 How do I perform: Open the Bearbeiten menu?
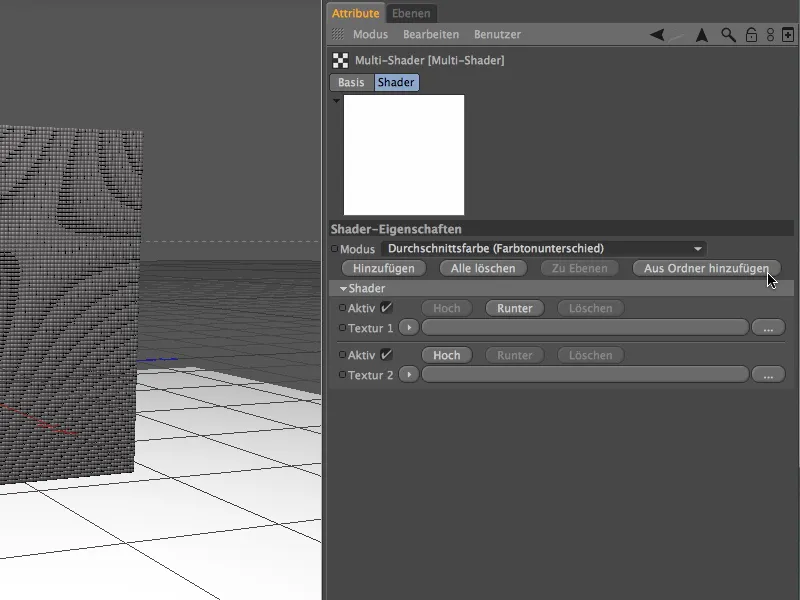[x=431, y=34]
